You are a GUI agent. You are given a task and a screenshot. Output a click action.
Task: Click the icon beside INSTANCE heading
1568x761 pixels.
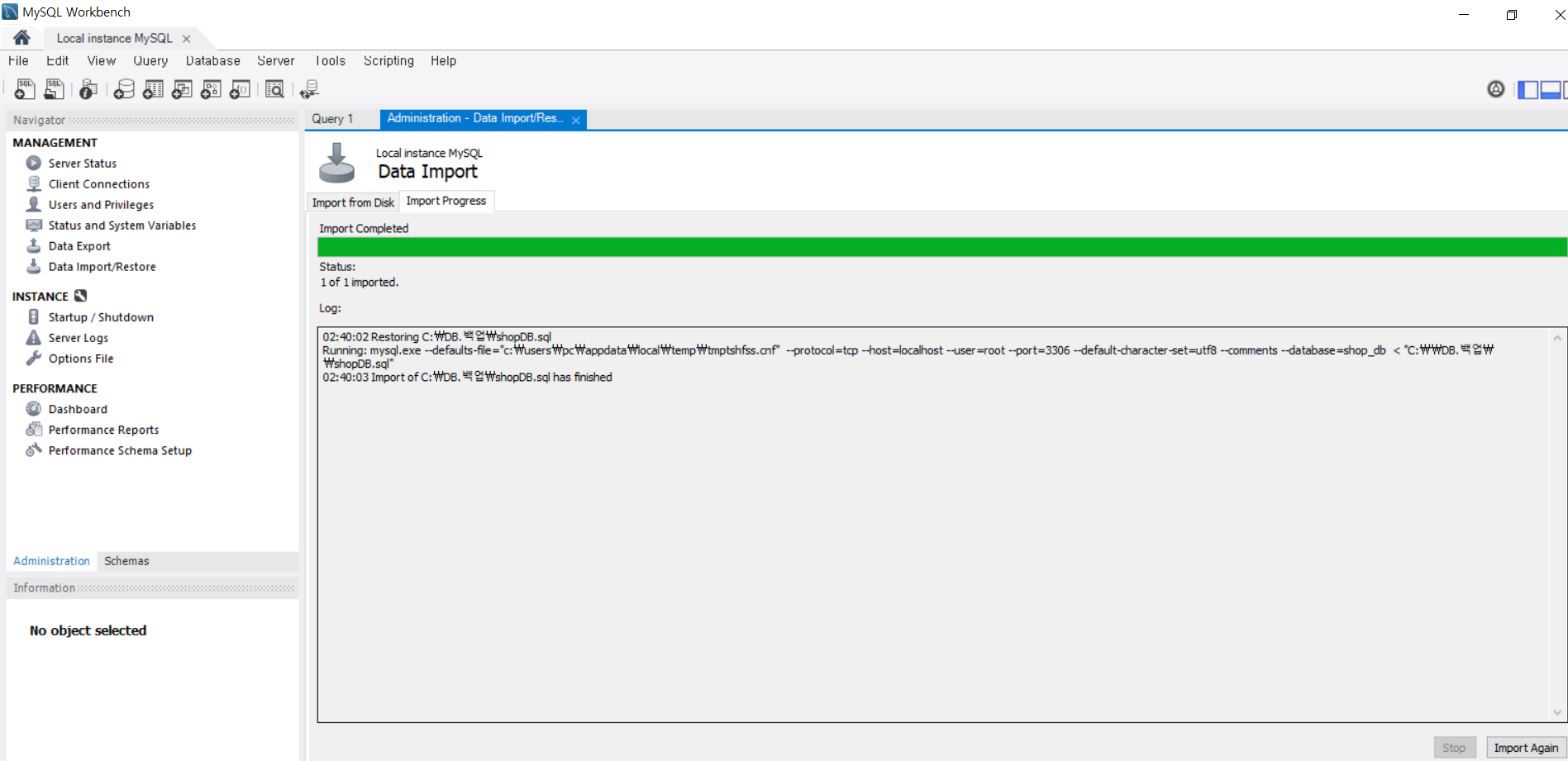coord(80,296)
